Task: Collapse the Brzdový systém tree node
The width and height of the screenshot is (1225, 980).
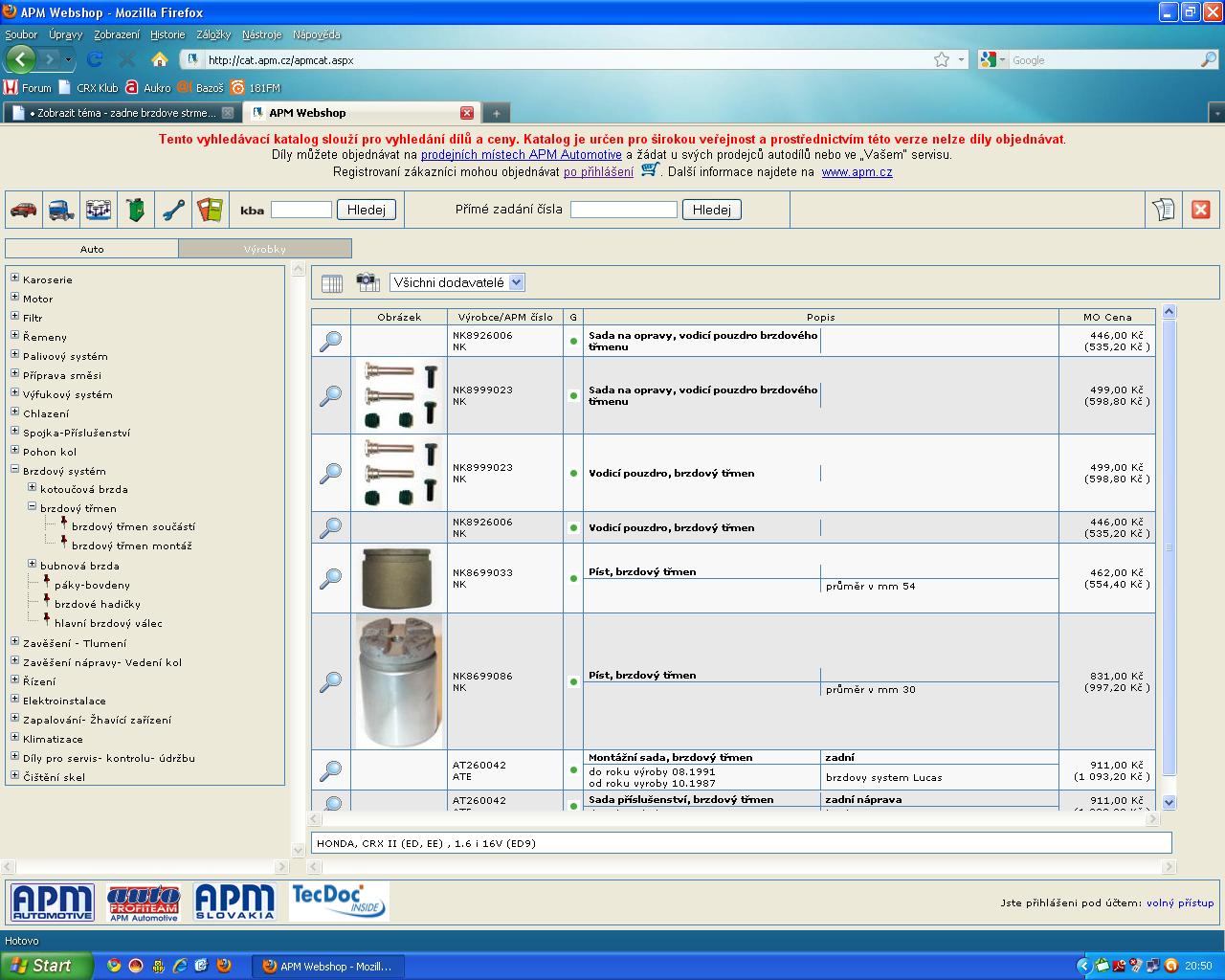Action: (14, 470)
